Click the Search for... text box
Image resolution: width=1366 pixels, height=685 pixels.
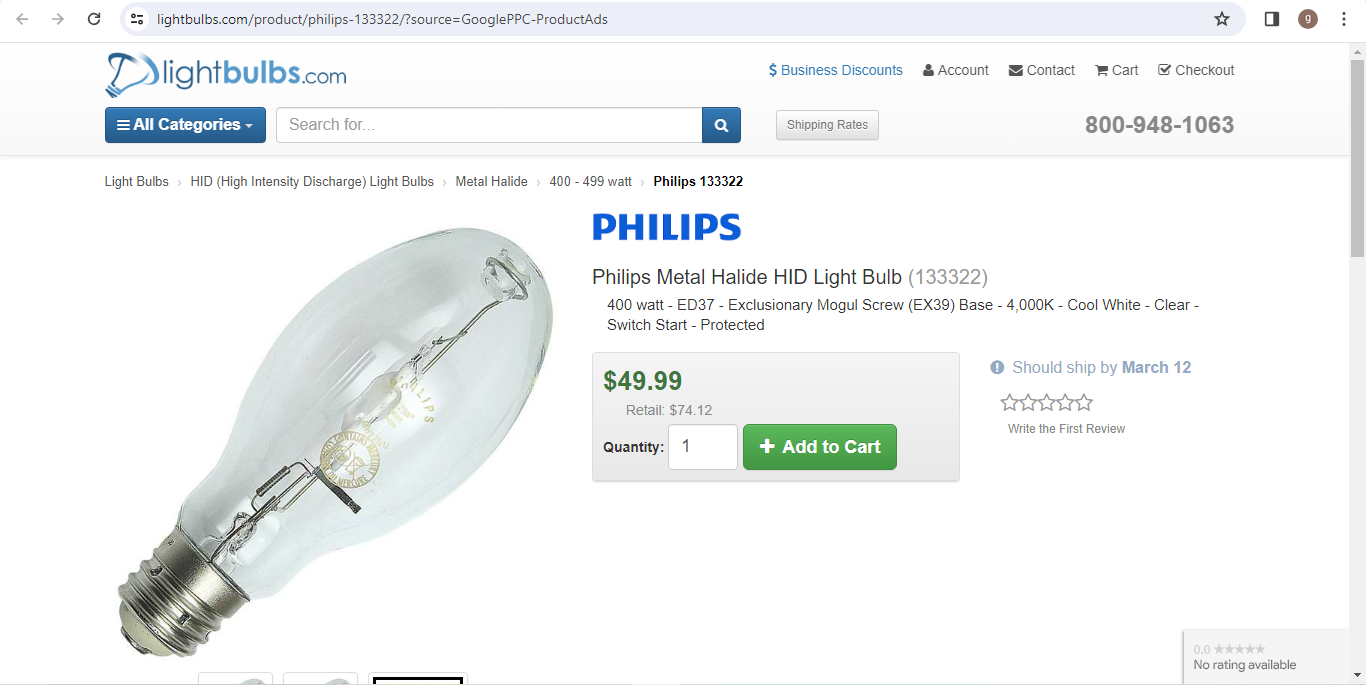[x=489, y=125]
